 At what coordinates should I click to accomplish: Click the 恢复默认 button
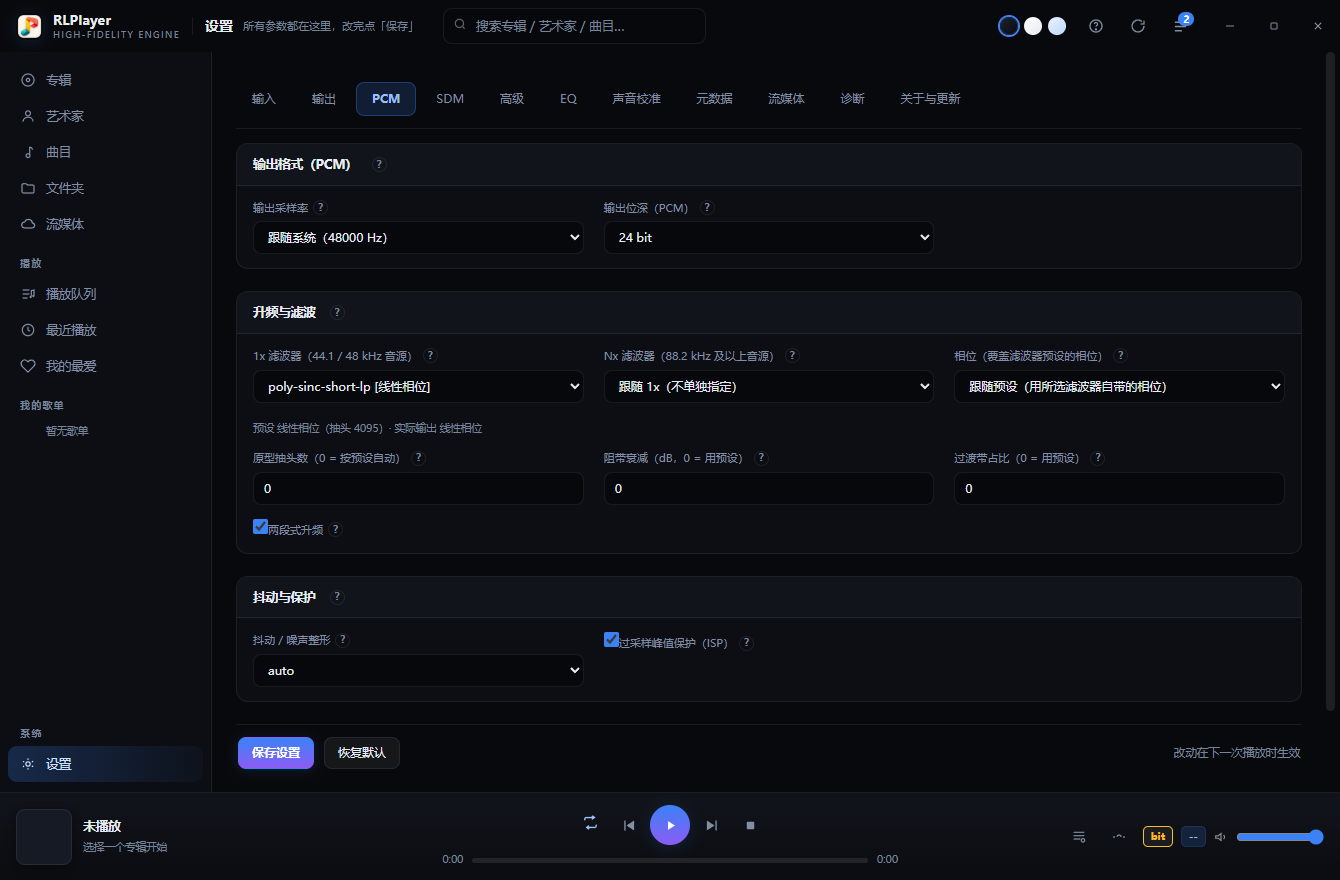point(362,753)
